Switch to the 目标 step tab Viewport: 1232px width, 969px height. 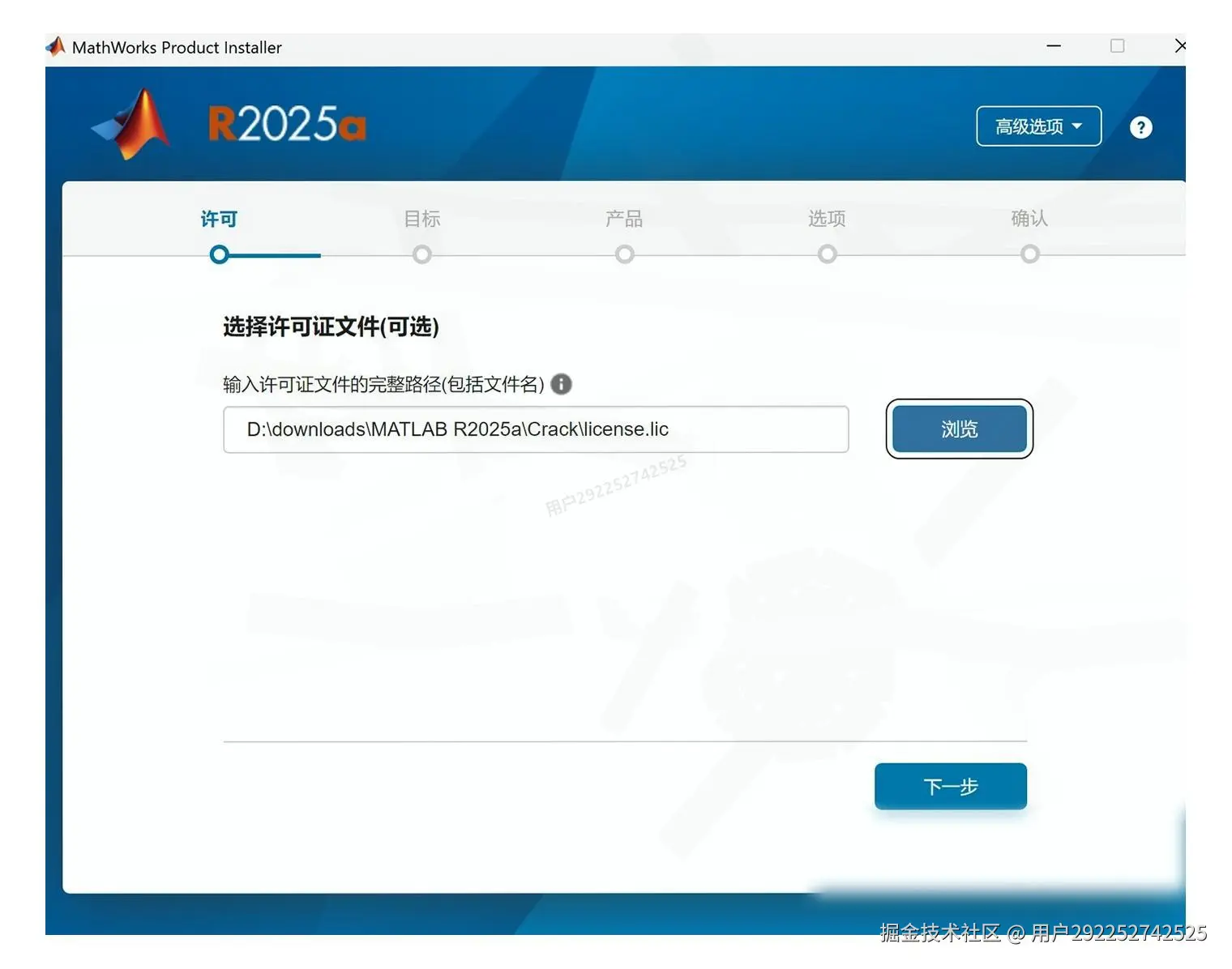421,219
